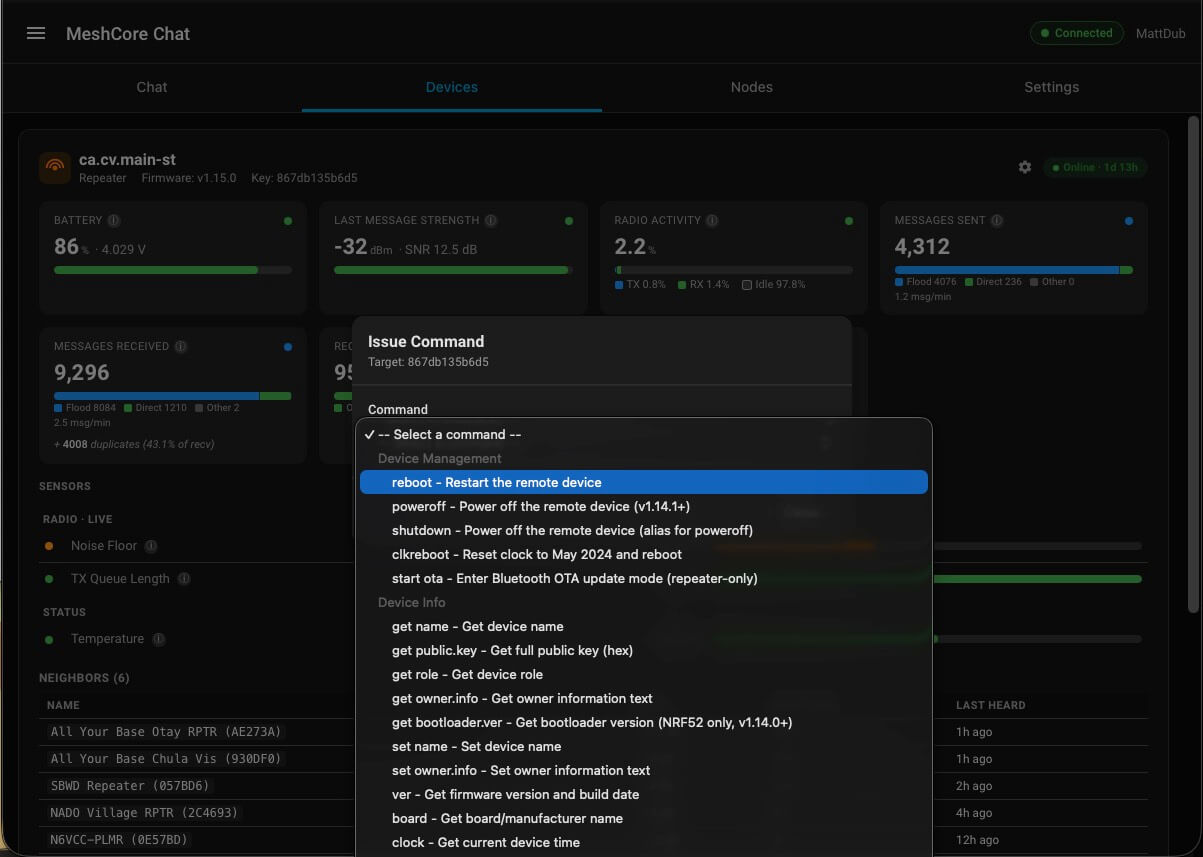Viewport: 1203px width, 857px height.
Task: Click neighbor NADO Village RPTR (2C4693)
Action: tap(144, 813)
